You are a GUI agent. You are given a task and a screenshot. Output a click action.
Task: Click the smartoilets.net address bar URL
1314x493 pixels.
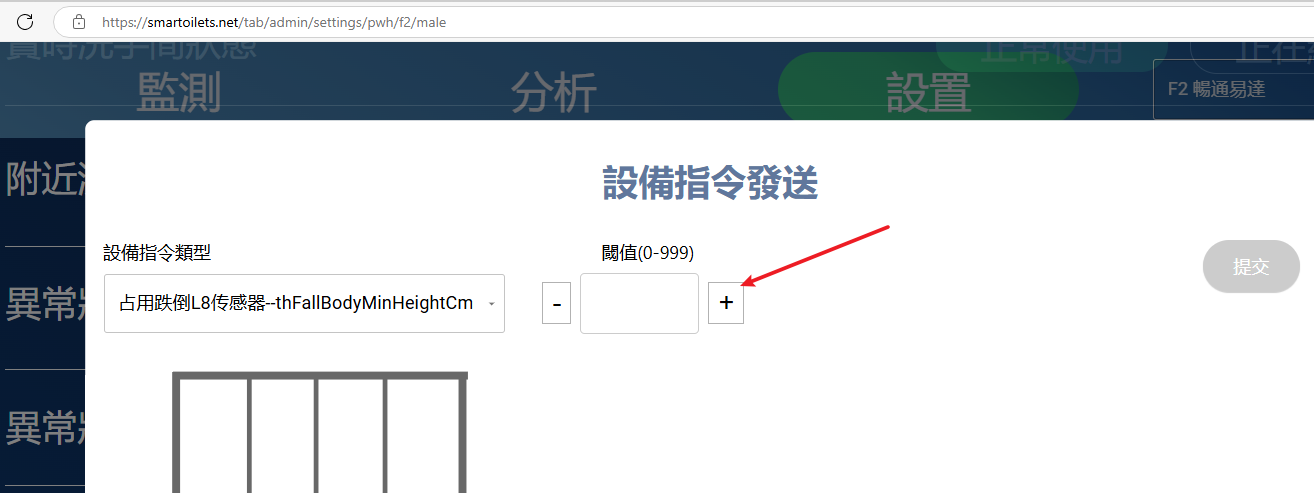pyautogui.click(x=274, y=22)
